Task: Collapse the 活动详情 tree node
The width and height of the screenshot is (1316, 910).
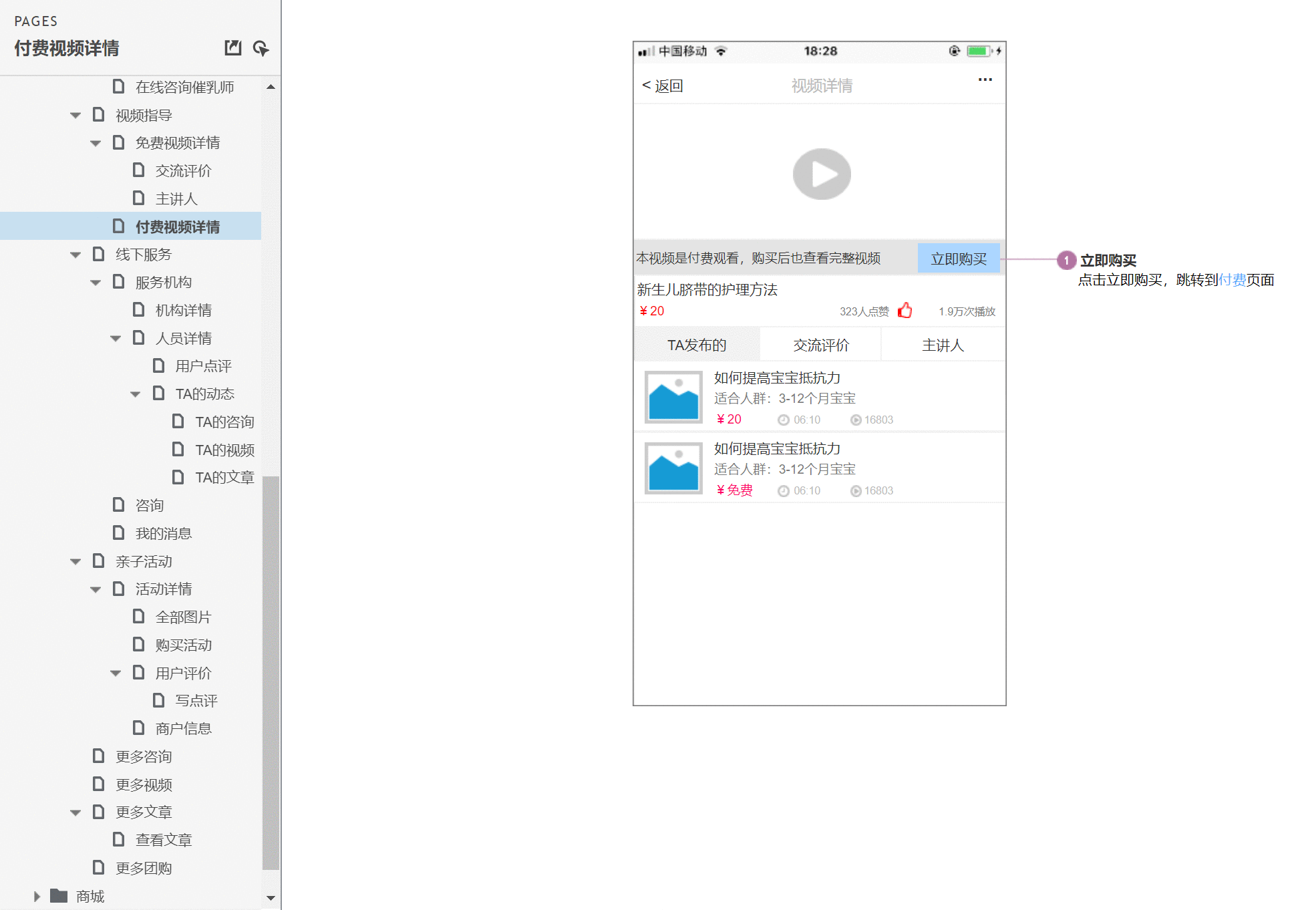Action: click(x=96, y=589)
